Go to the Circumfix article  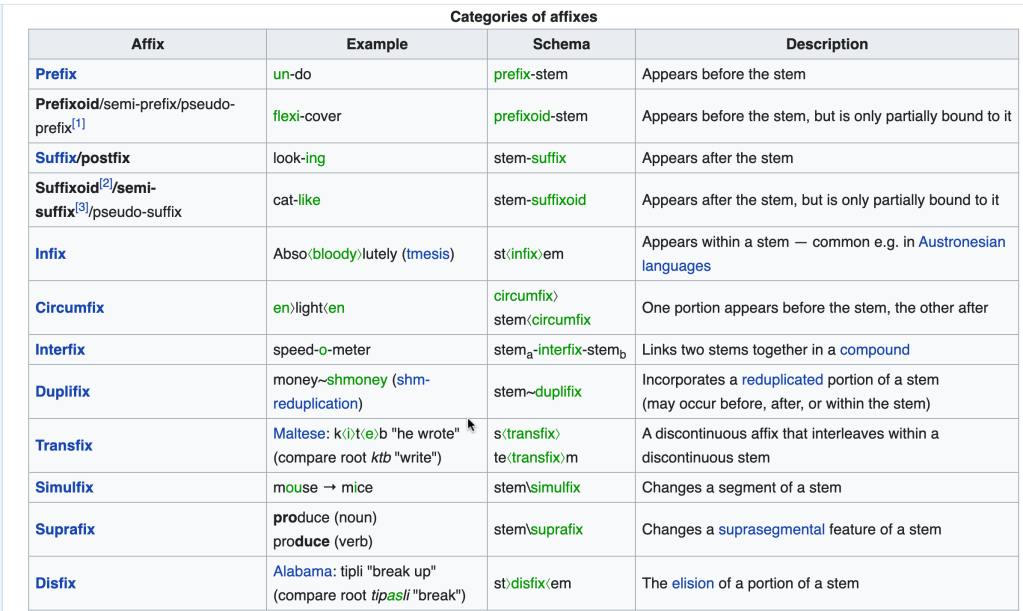69,308
